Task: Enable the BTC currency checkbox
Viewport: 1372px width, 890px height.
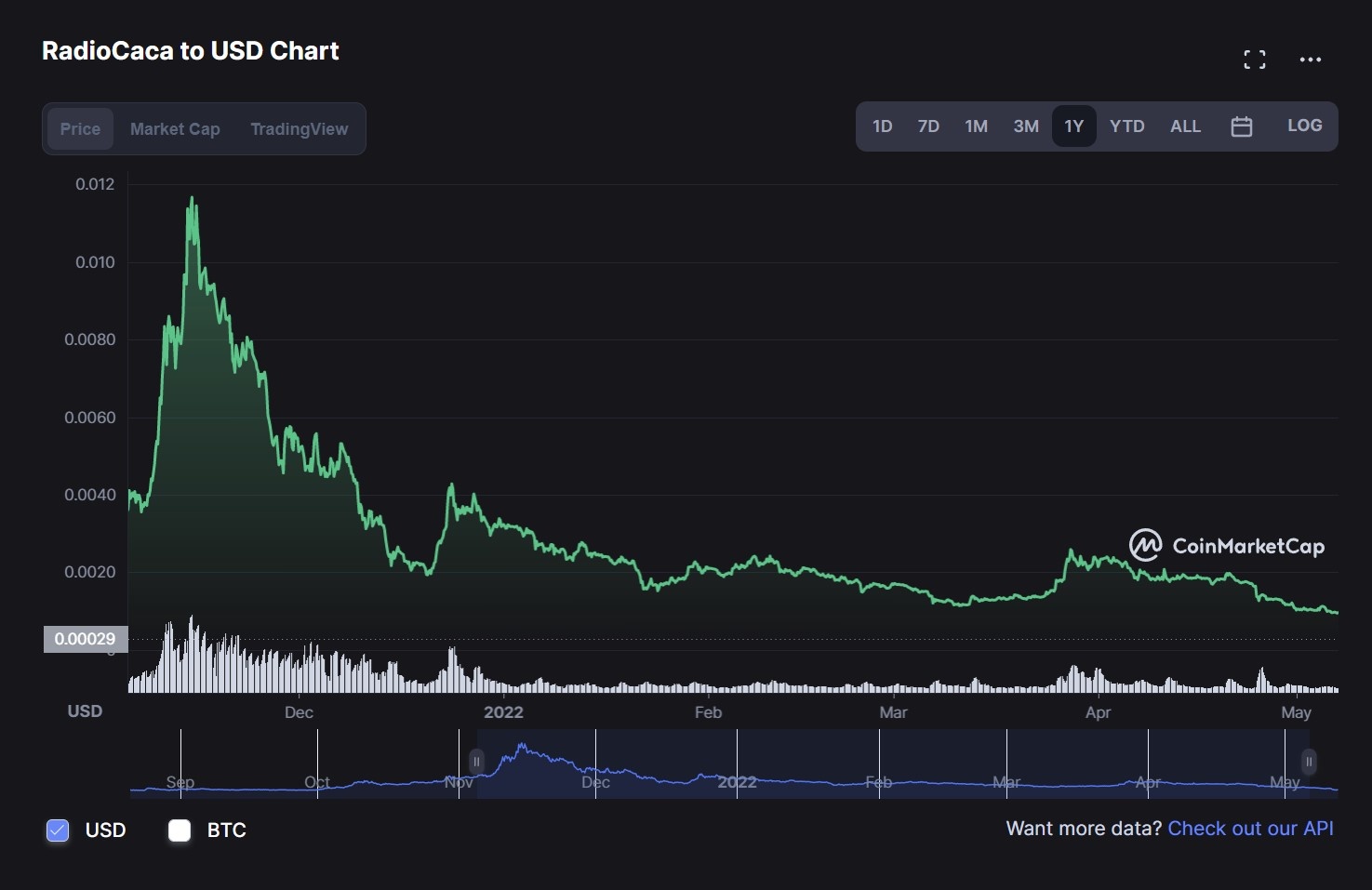Action: click(180, 830)
